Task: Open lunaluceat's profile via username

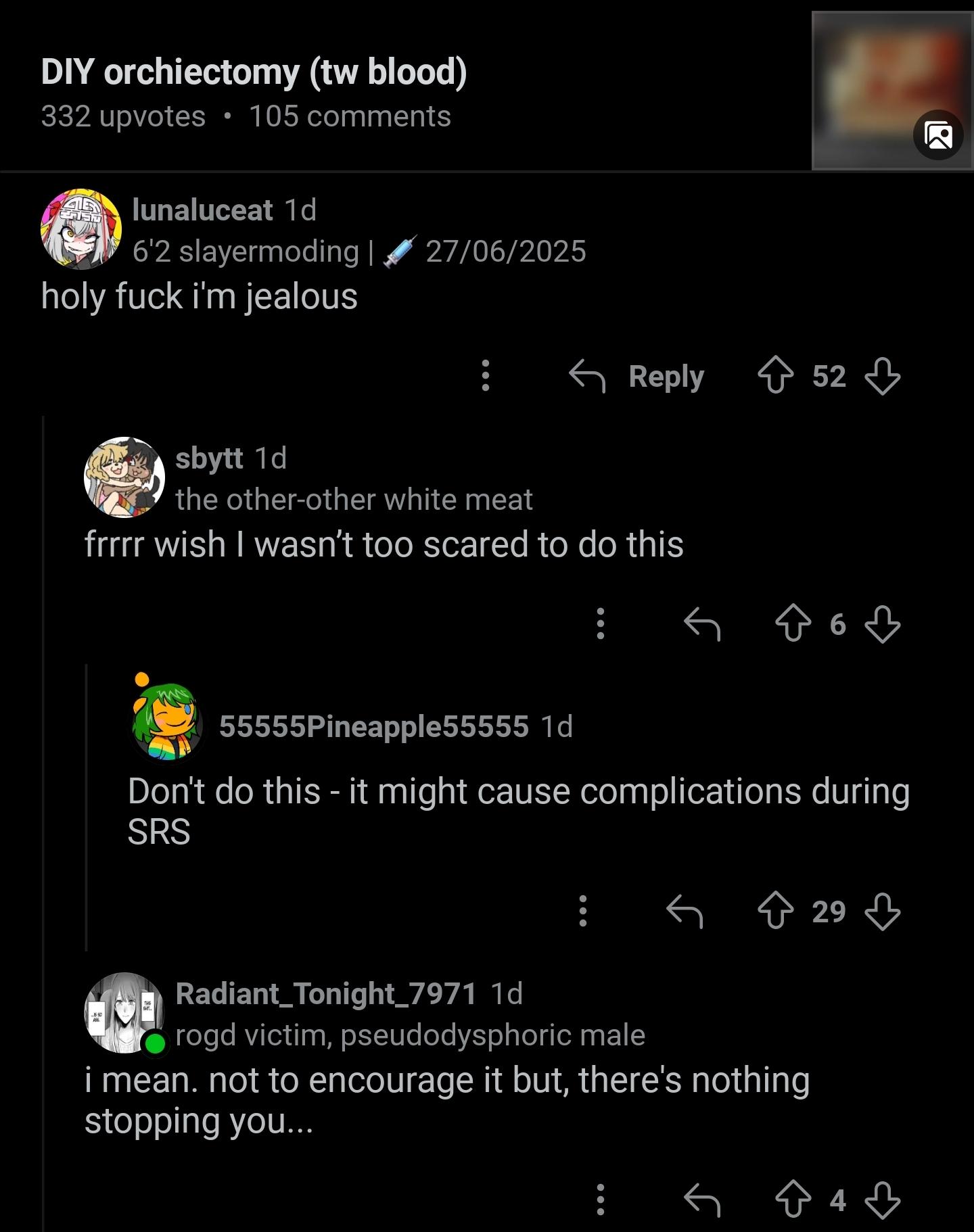Action: [x=202, y=210]
